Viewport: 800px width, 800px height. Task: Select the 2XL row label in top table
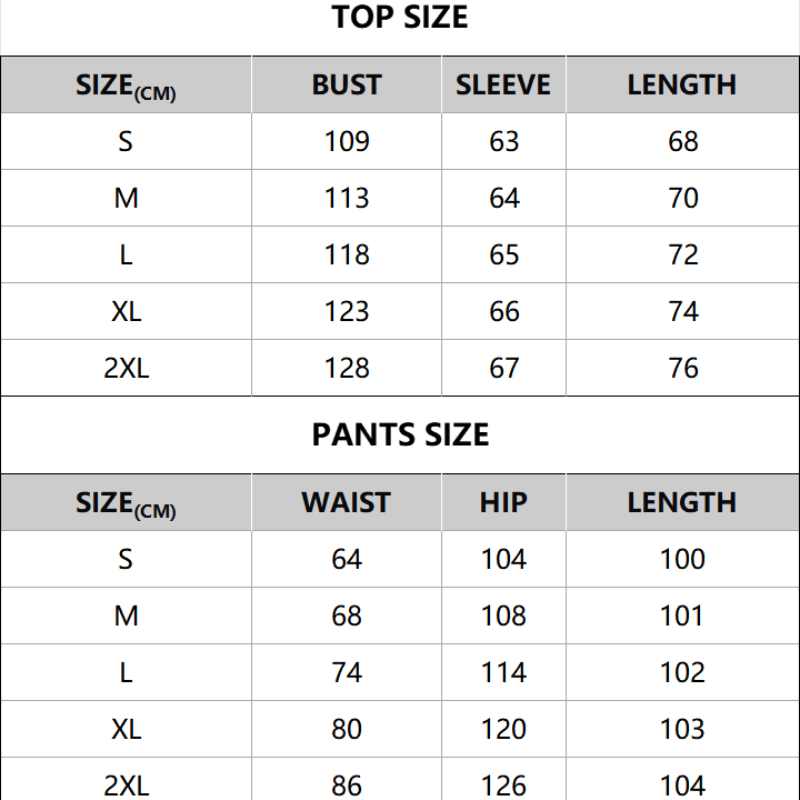point(126,369)
